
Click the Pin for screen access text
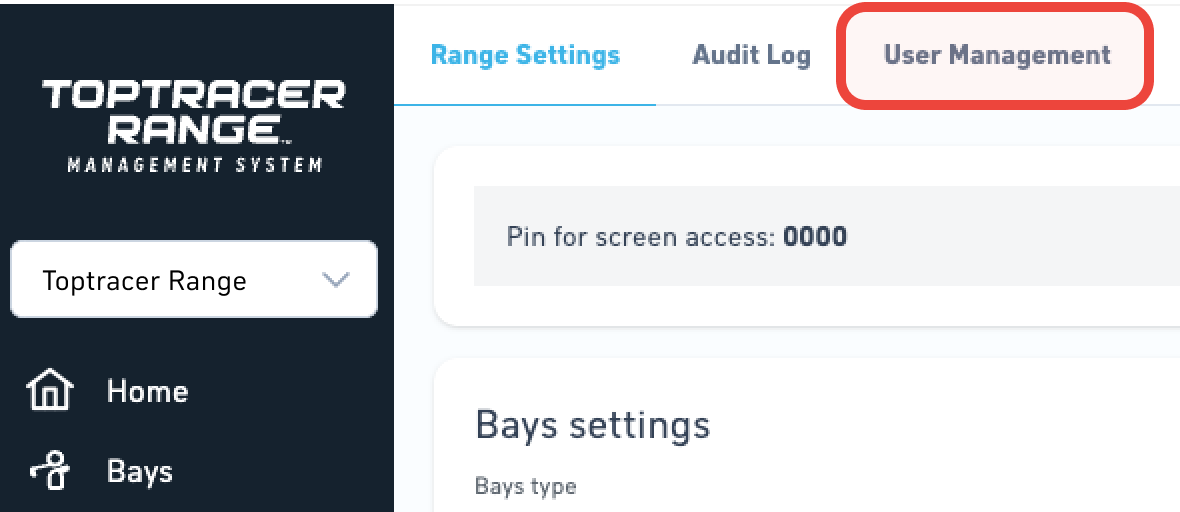(x=640, y=237)
